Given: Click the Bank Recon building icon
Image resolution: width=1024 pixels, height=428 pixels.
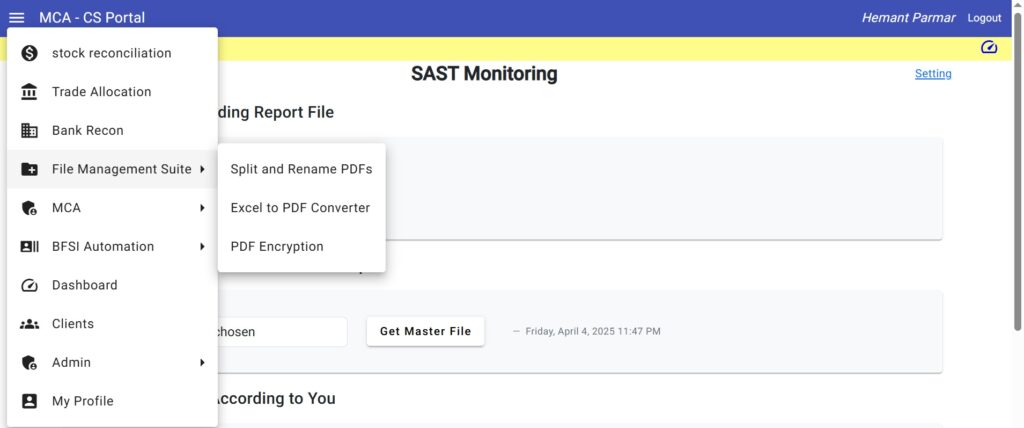Looking at the screenshot, I should tap(30, 131).
